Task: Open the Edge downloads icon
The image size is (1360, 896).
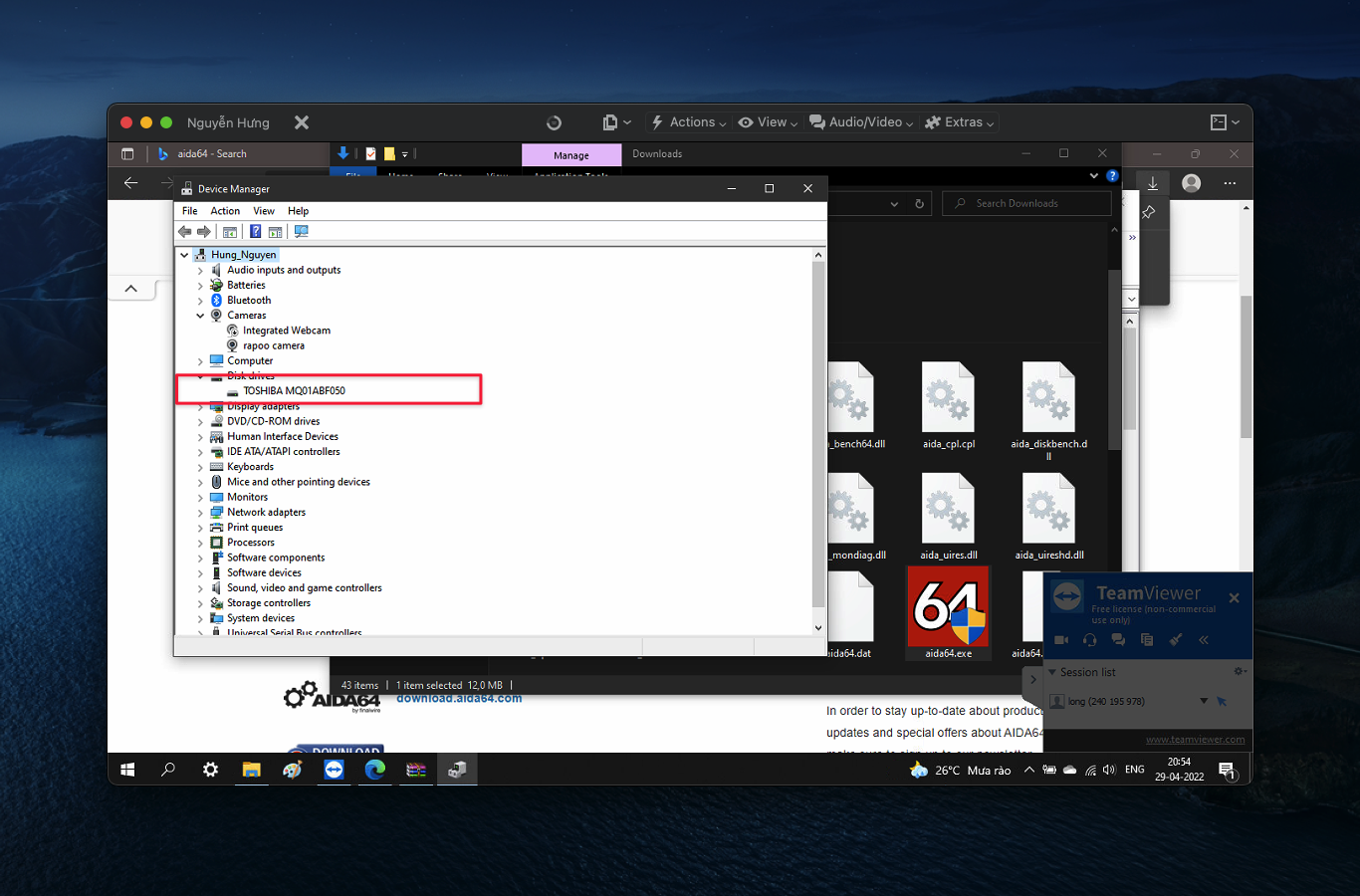Action: click(1152, 183)
